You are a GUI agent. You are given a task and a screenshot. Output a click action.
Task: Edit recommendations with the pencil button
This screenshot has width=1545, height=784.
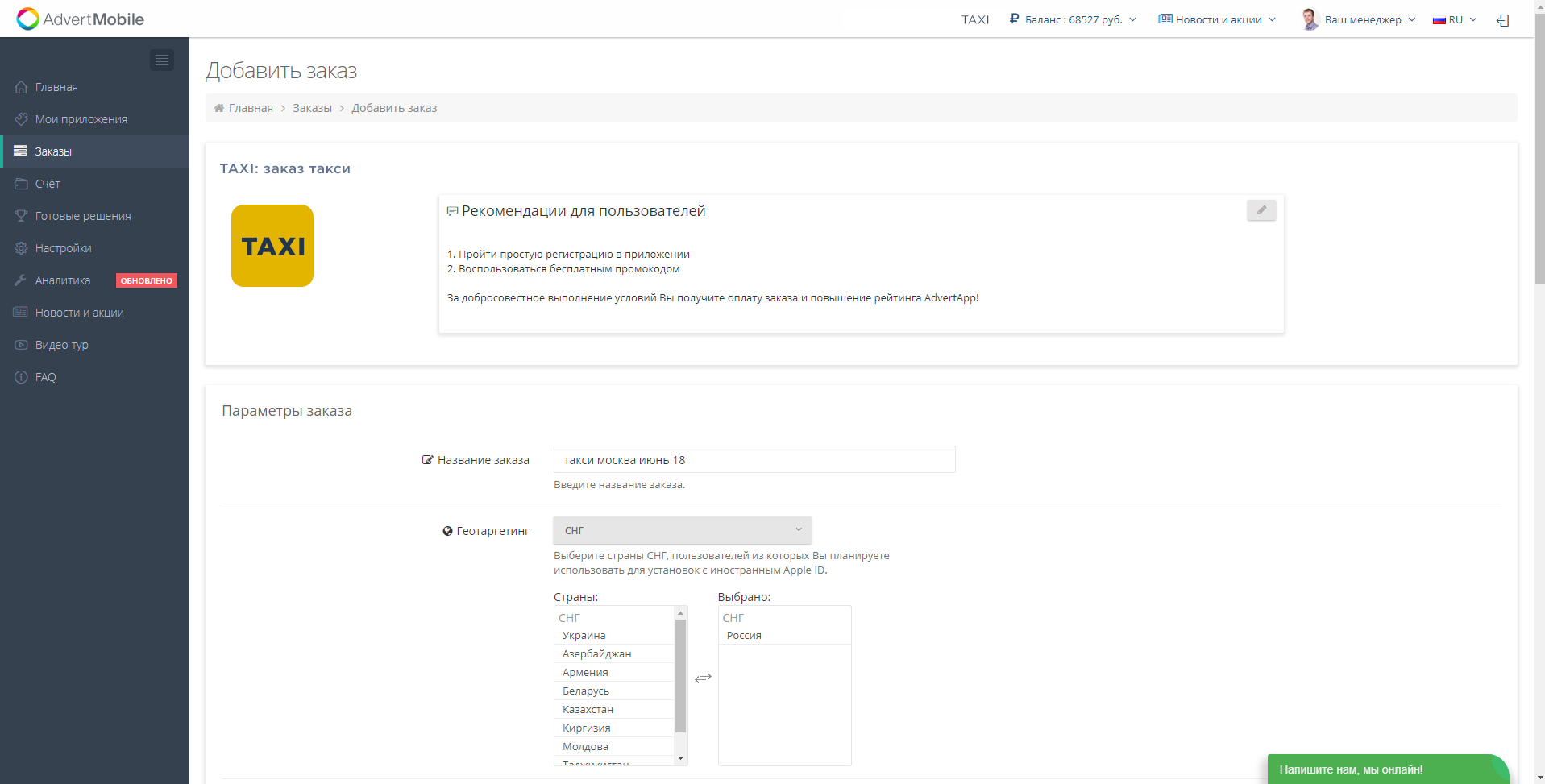(x=1261, y=210)
